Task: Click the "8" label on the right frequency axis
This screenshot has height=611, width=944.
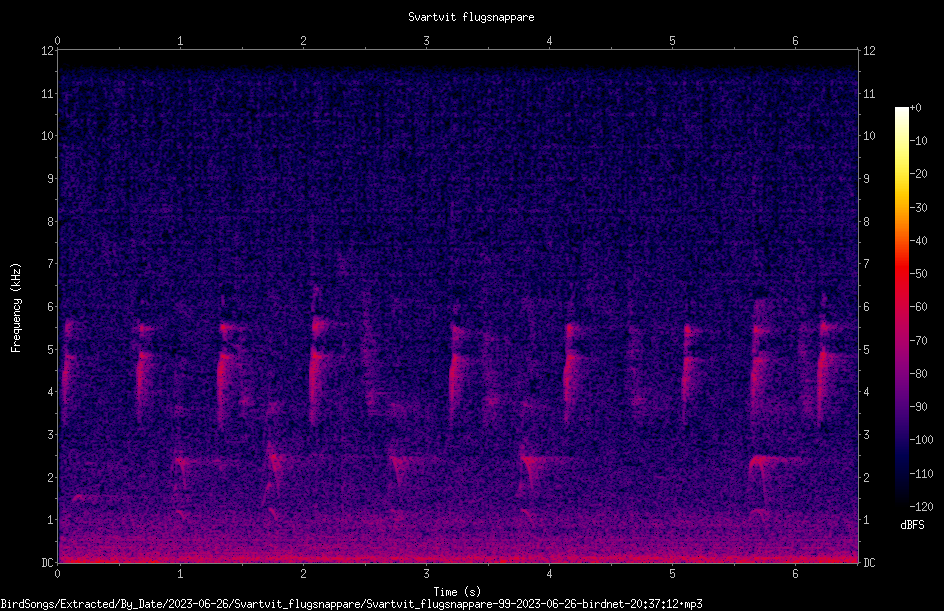Action: point(866,222)
